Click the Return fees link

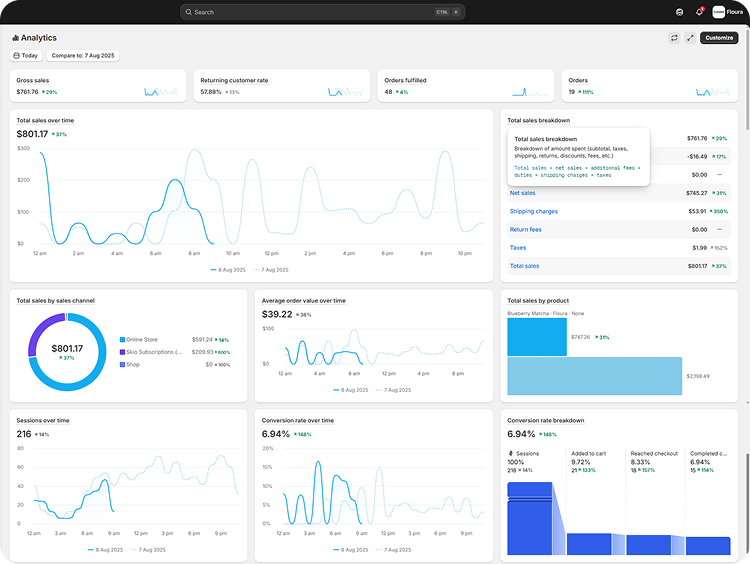pyautogui.click(x=526, y=230)
